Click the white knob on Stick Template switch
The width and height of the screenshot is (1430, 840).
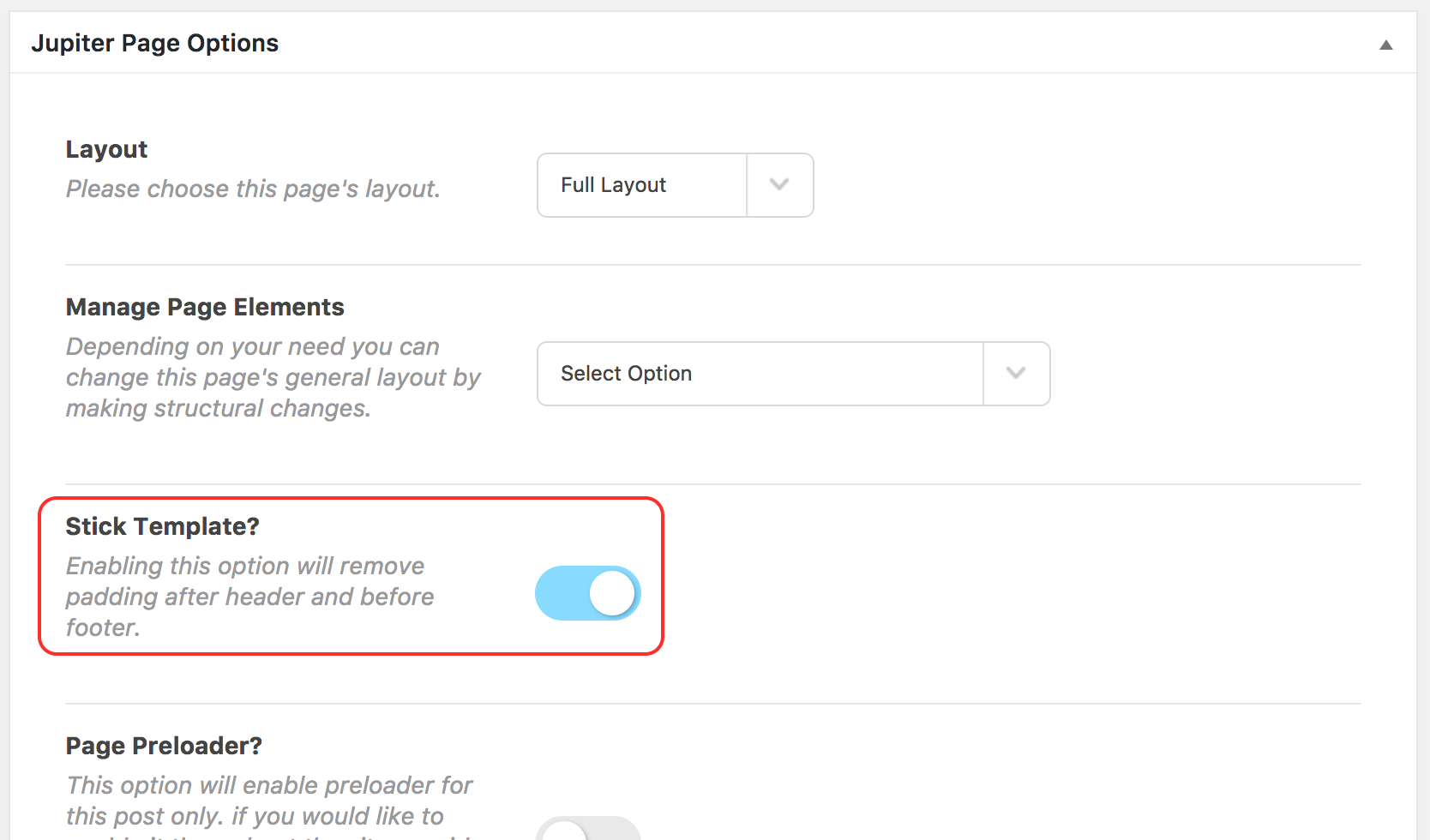coord(612,593)
